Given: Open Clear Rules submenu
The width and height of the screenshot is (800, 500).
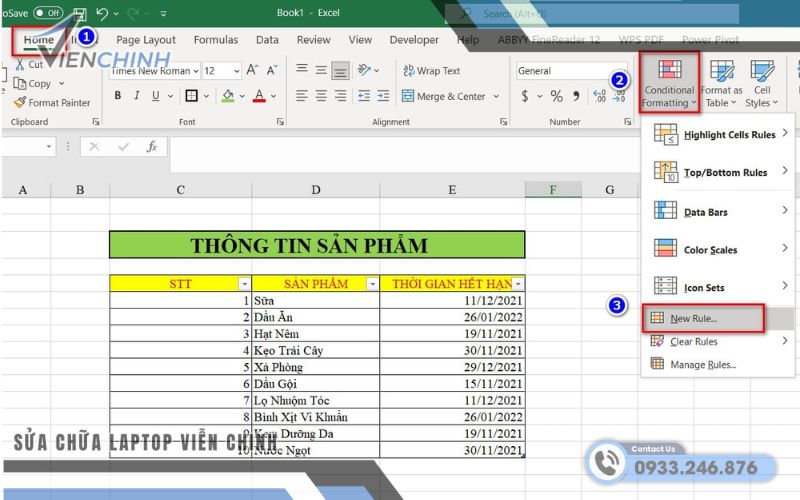Looking at the screenshot, I should click(719, 341).
